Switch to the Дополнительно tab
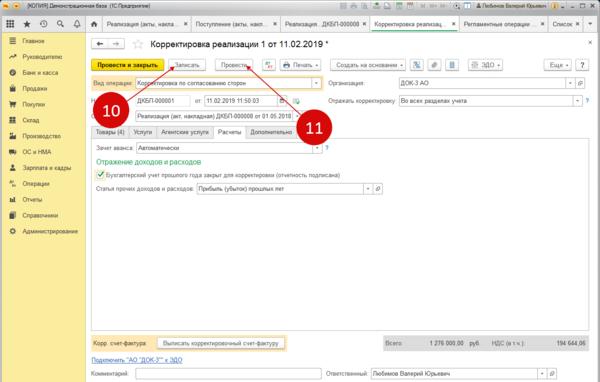Viewport: 600px width, 382px height. tap(271, 132)
